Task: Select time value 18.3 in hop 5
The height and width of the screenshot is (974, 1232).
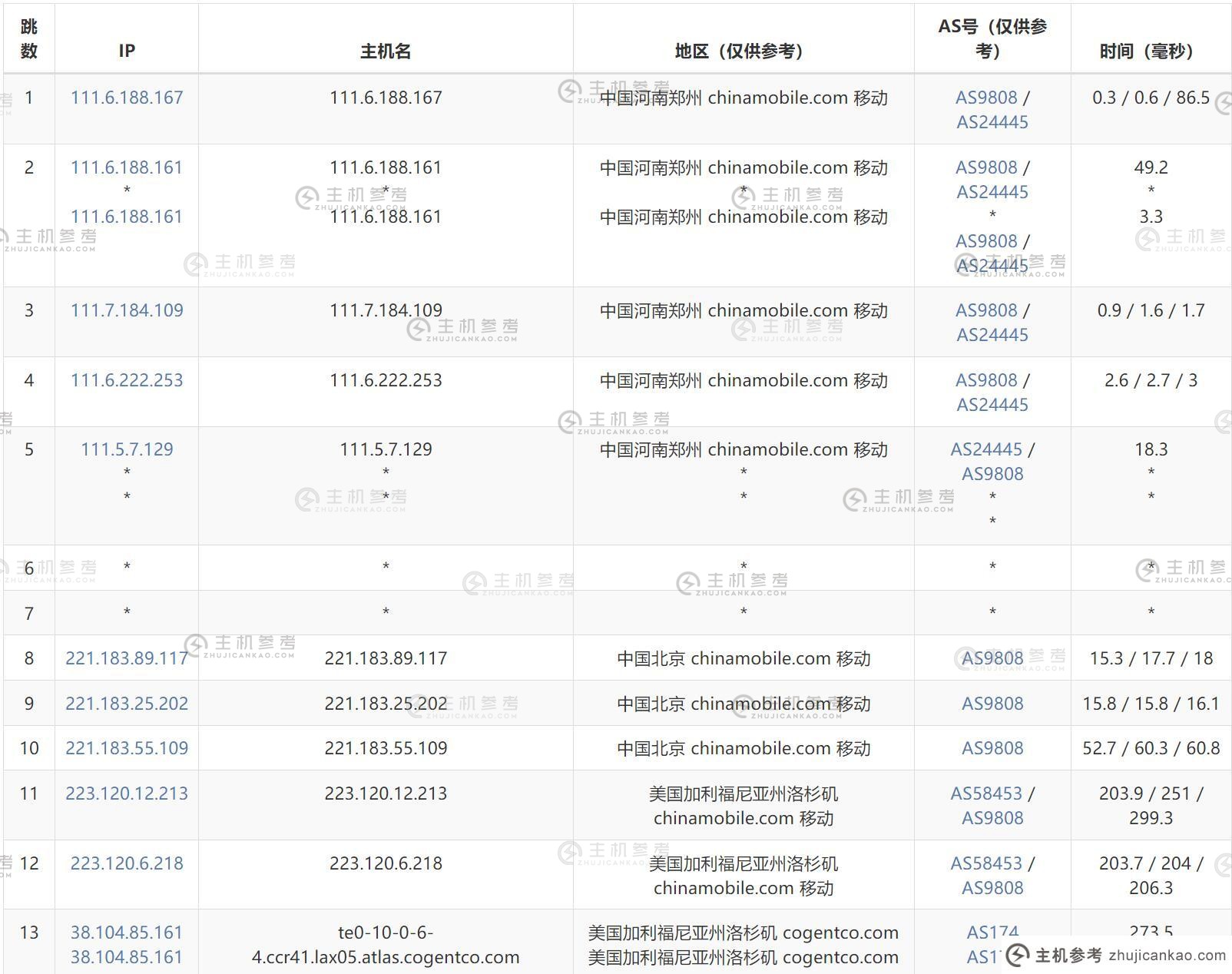Action: [x=1151, y=449]
